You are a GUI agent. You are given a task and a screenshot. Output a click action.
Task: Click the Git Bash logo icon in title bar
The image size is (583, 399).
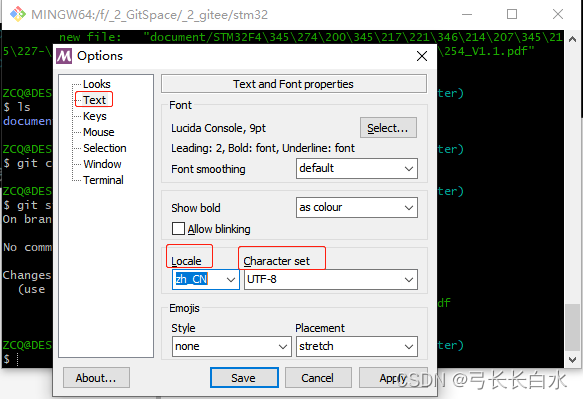click(x=17, y=15)
